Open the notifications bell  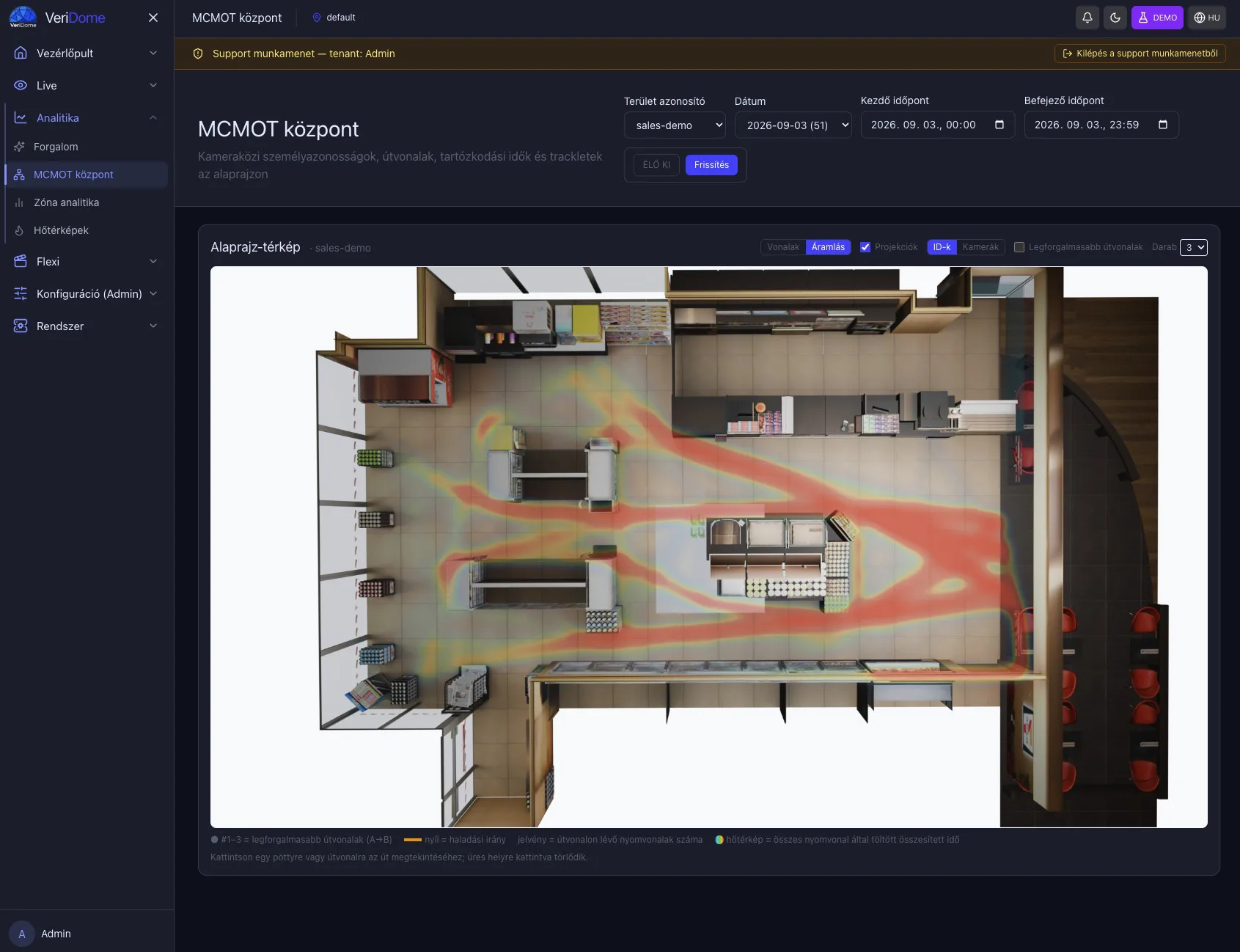pos(1087,18)
